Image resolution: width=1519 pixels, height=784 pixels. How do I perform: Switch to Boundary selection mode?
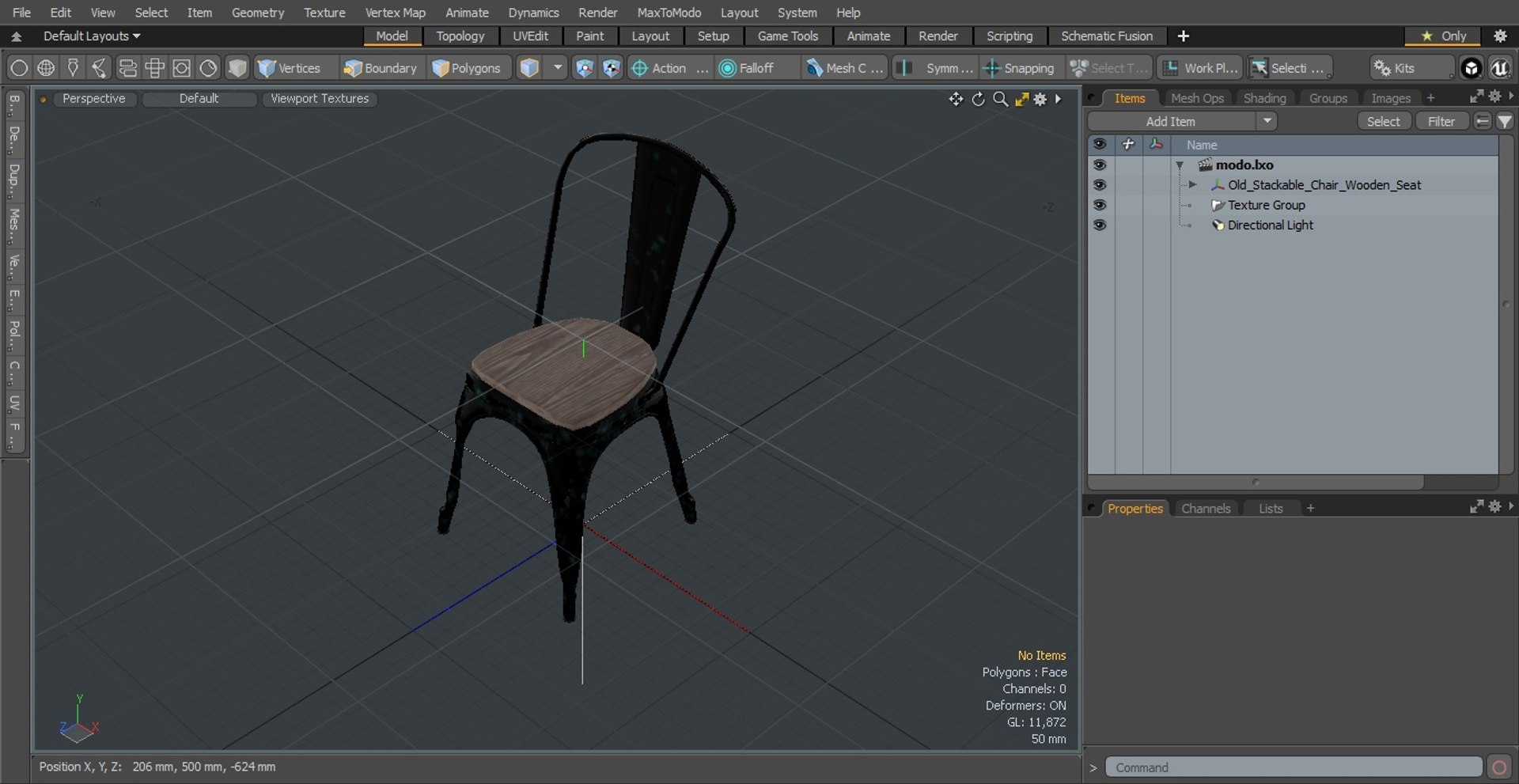pos(381,68)
